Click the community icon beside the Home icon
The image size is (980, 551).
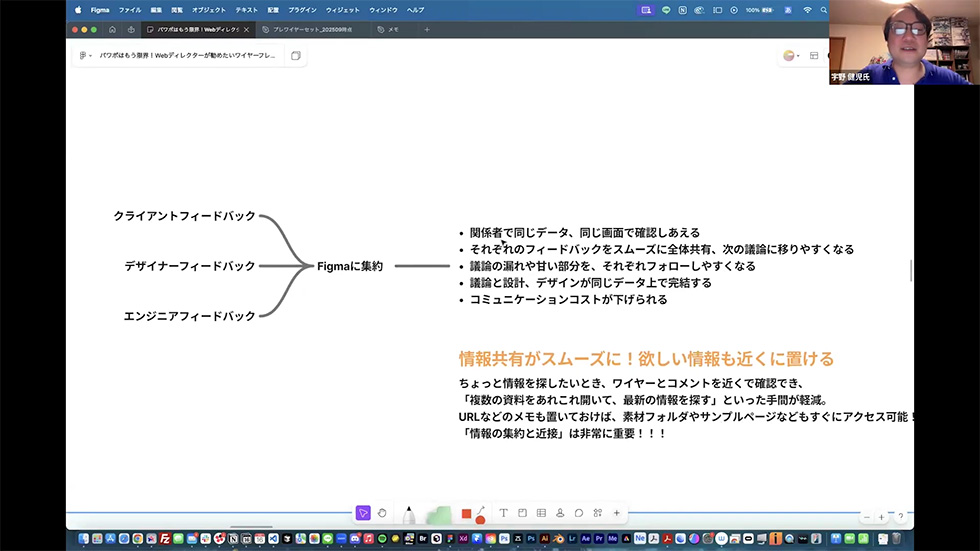point(131,29)
